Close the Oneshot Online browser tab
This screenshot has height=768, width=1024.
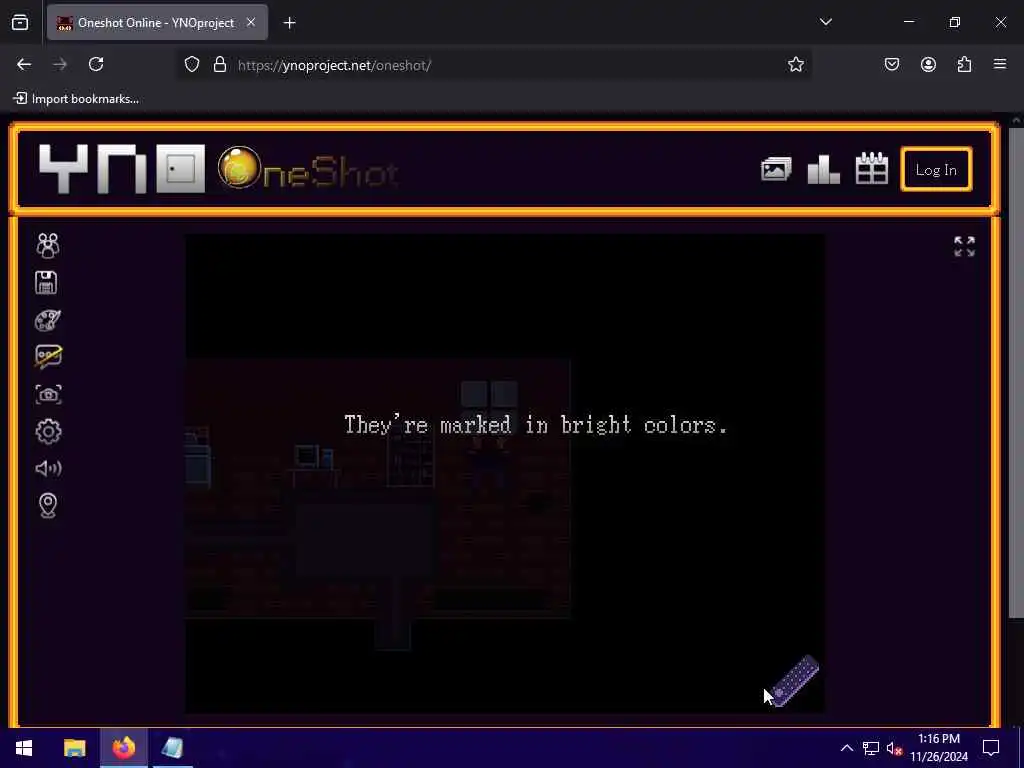pos(251,23)
